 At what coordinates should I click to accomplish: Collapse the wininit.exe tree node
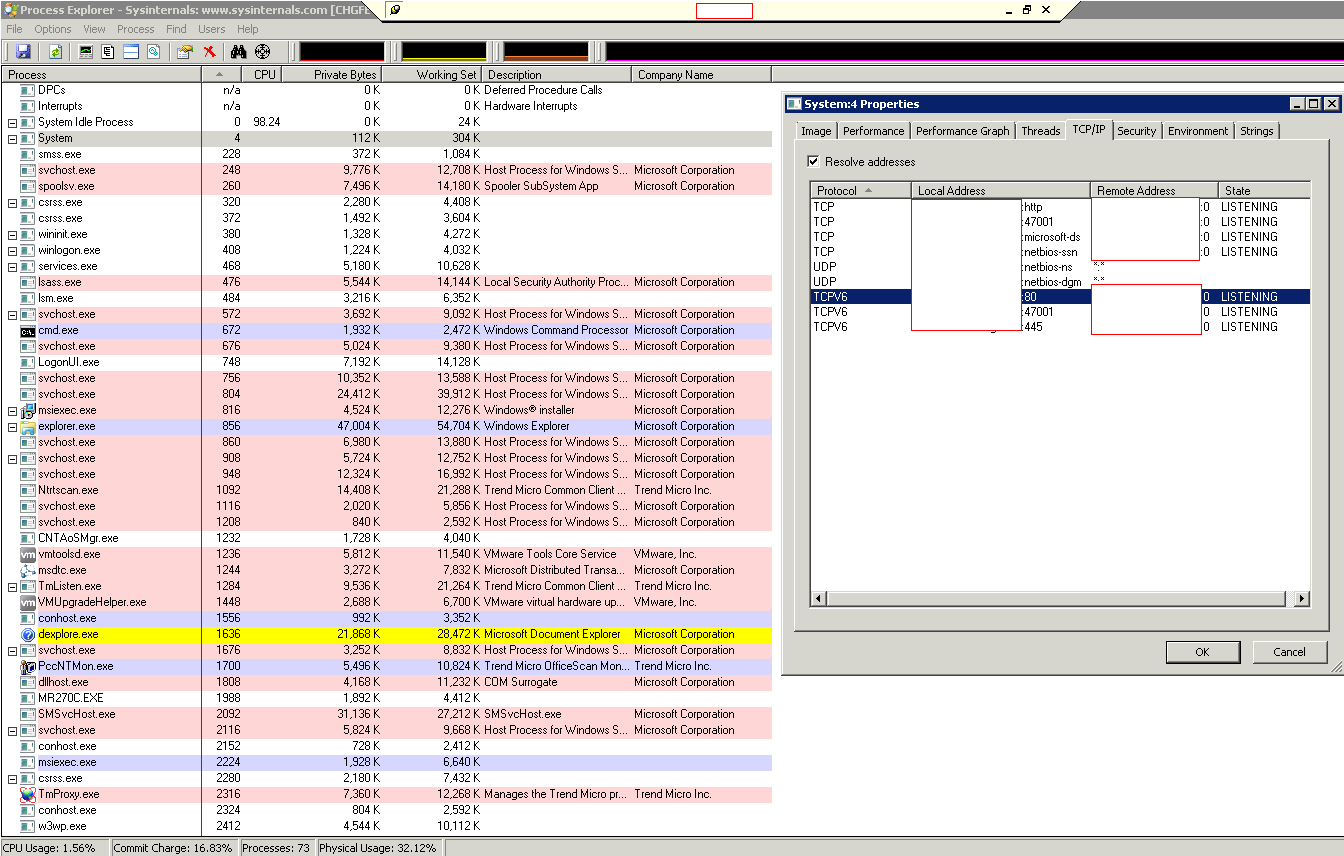point(12,235)
